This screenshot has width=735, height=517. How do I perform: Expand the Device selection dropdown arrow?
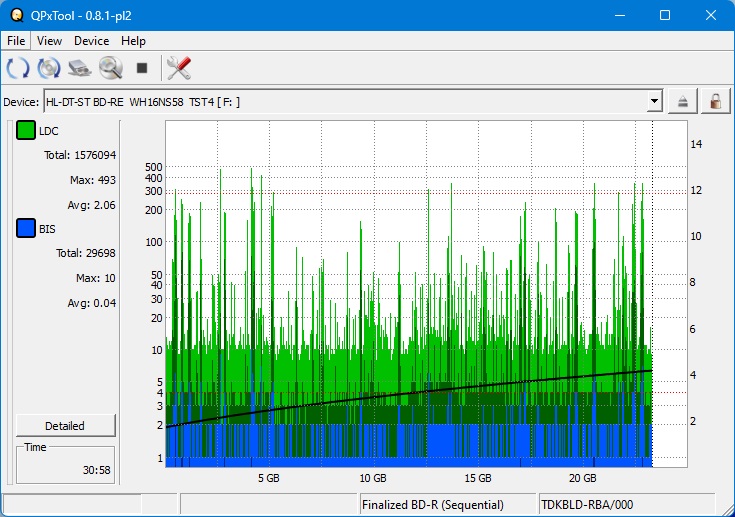click(x=654, y=102)
